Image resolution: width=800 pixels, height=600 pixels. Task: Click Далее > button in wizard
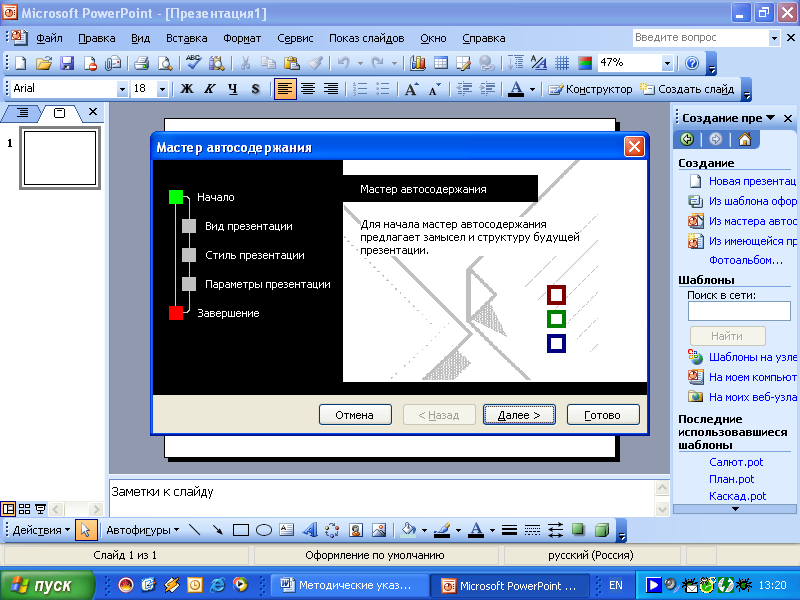click(519, 415)
